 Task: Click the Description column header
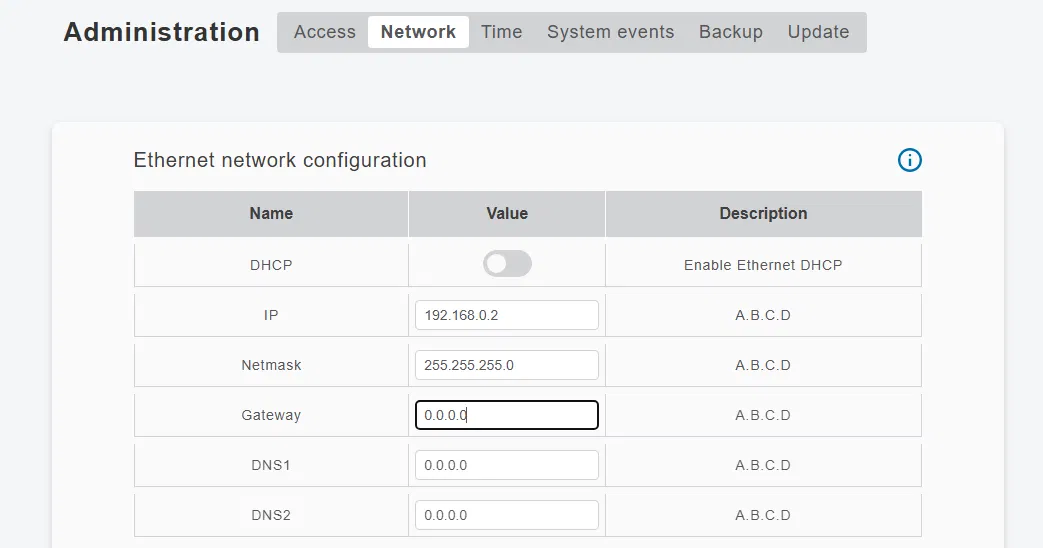(x=764, y=213)
